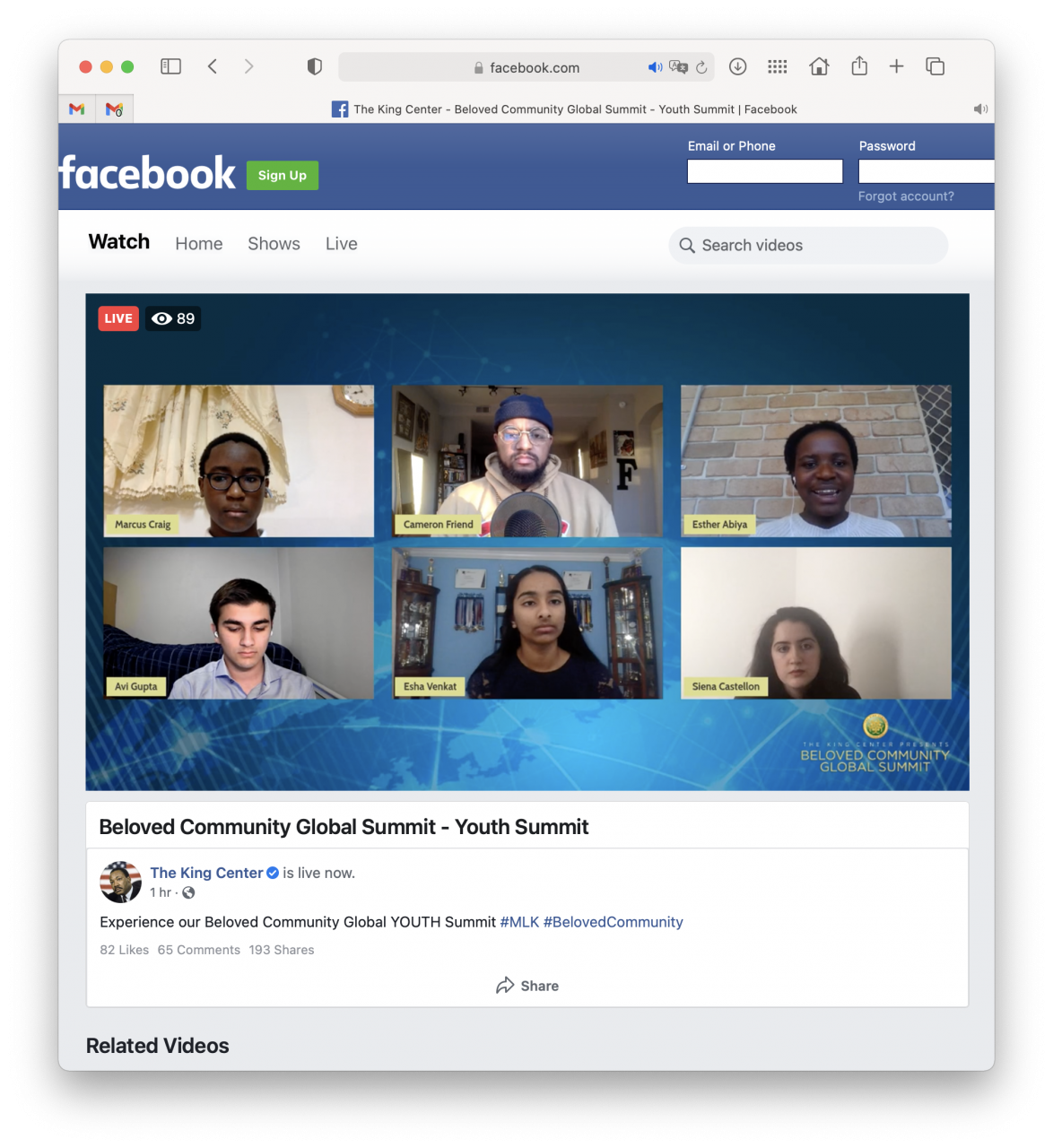Click the Related Videos heading
Image resolution: width=1053 pixels, height=1148 pixels.
point(158,1046)
